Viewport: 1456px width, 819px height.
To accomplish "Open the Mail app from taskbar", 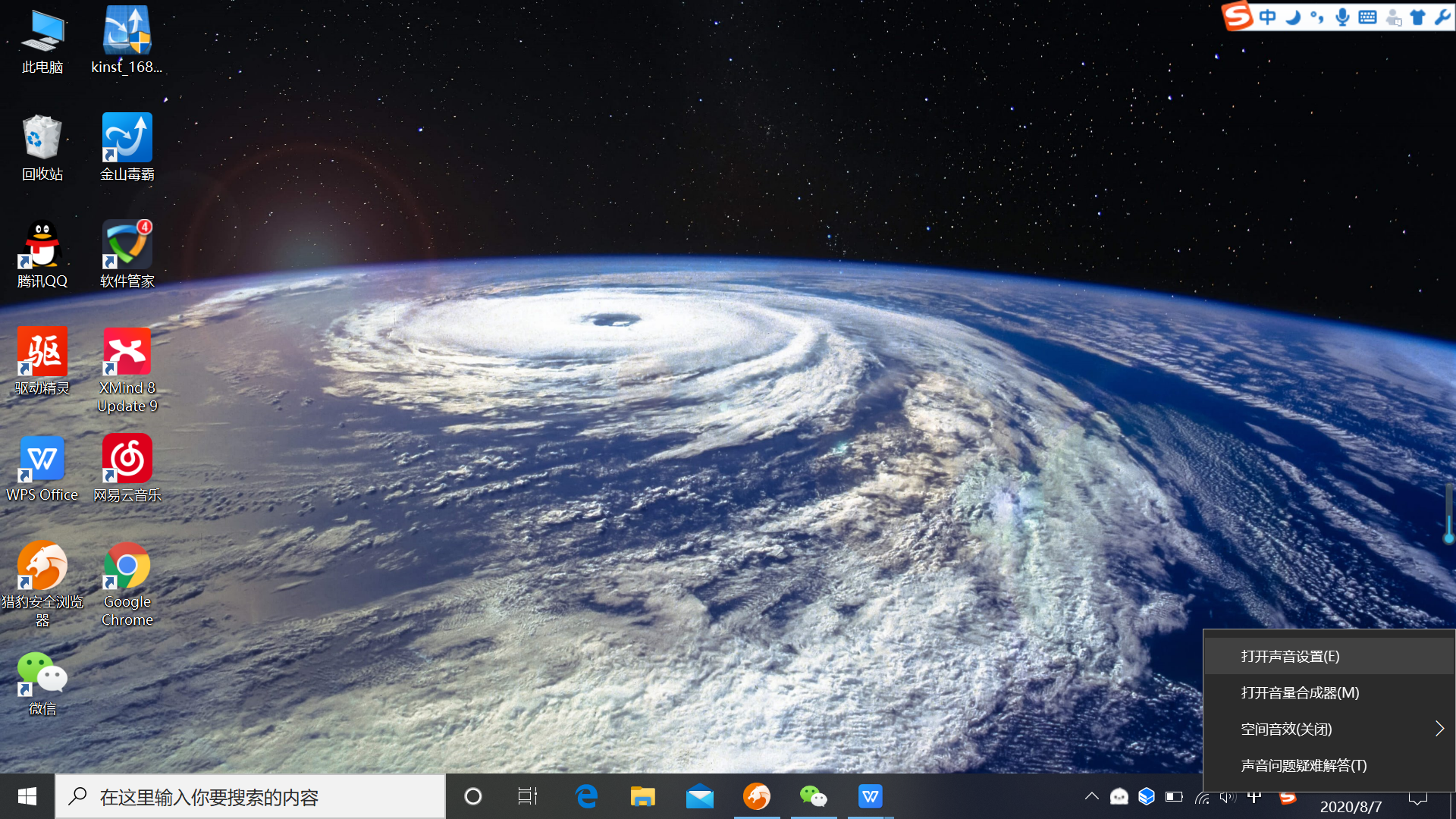I will pyautogui.click(x=700, y=796).
